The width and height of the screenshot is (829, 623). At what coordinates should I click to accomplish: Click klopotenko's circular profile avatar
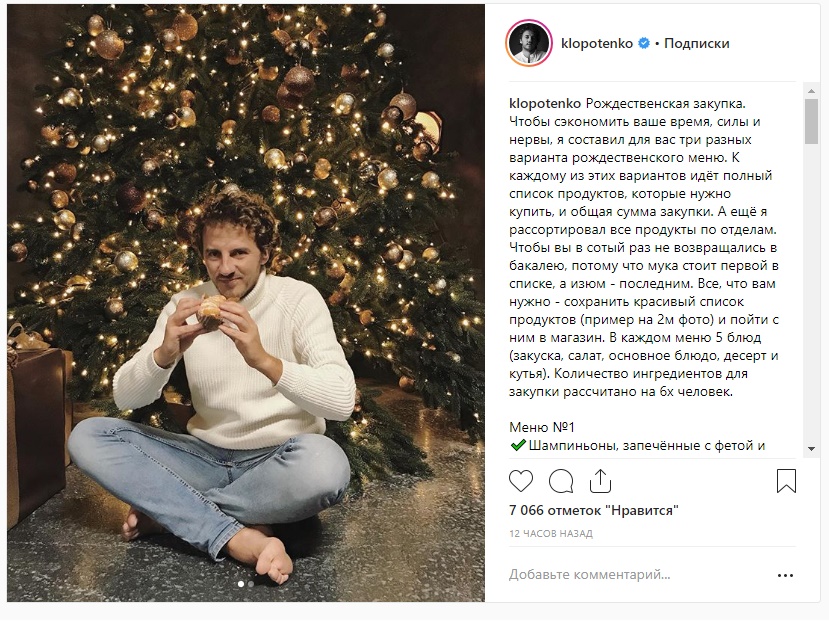529,42
